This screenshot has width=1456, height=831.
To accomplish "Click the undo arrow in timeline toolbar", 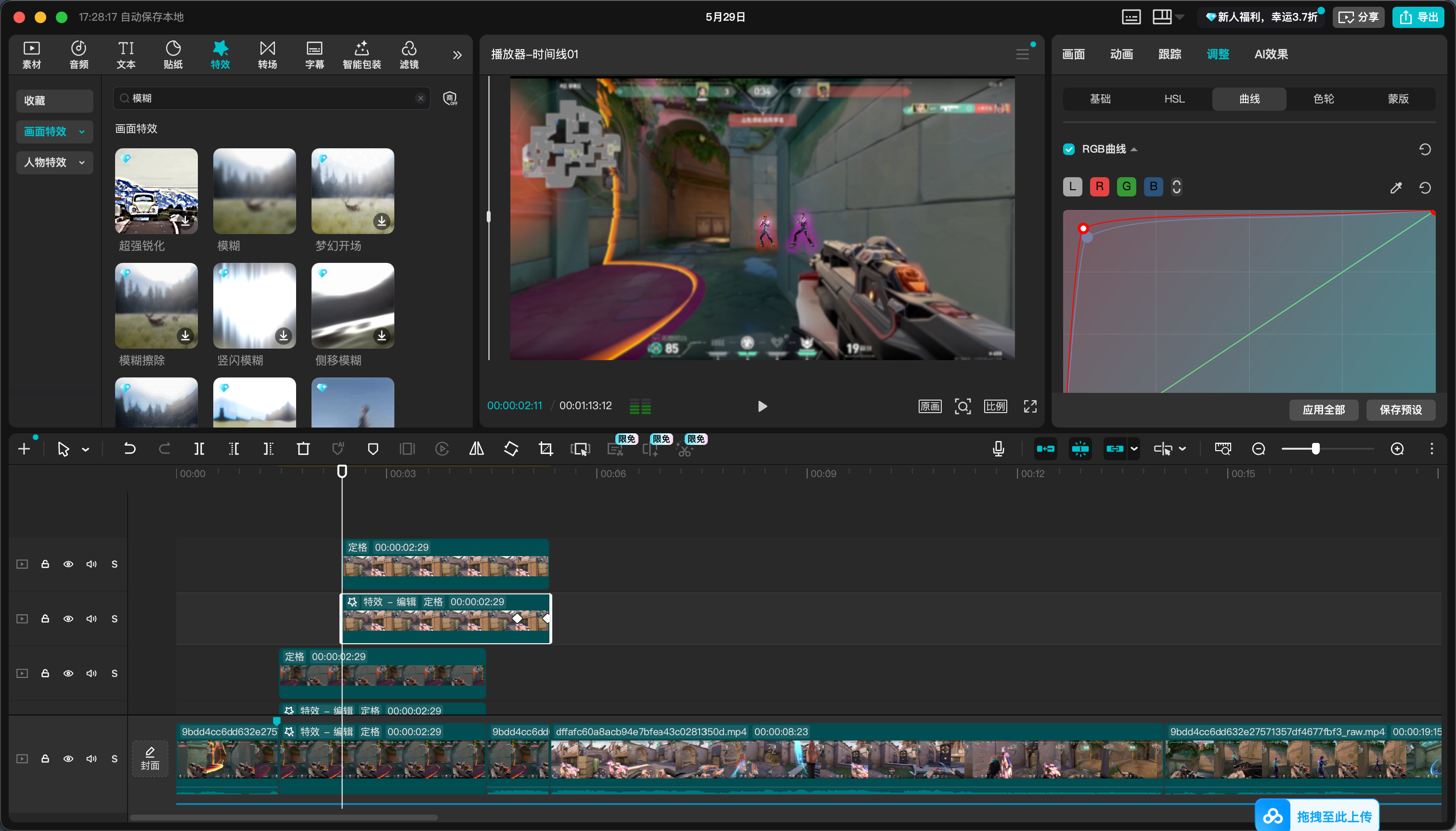I will pyautogui.click(x=130, y=449).
